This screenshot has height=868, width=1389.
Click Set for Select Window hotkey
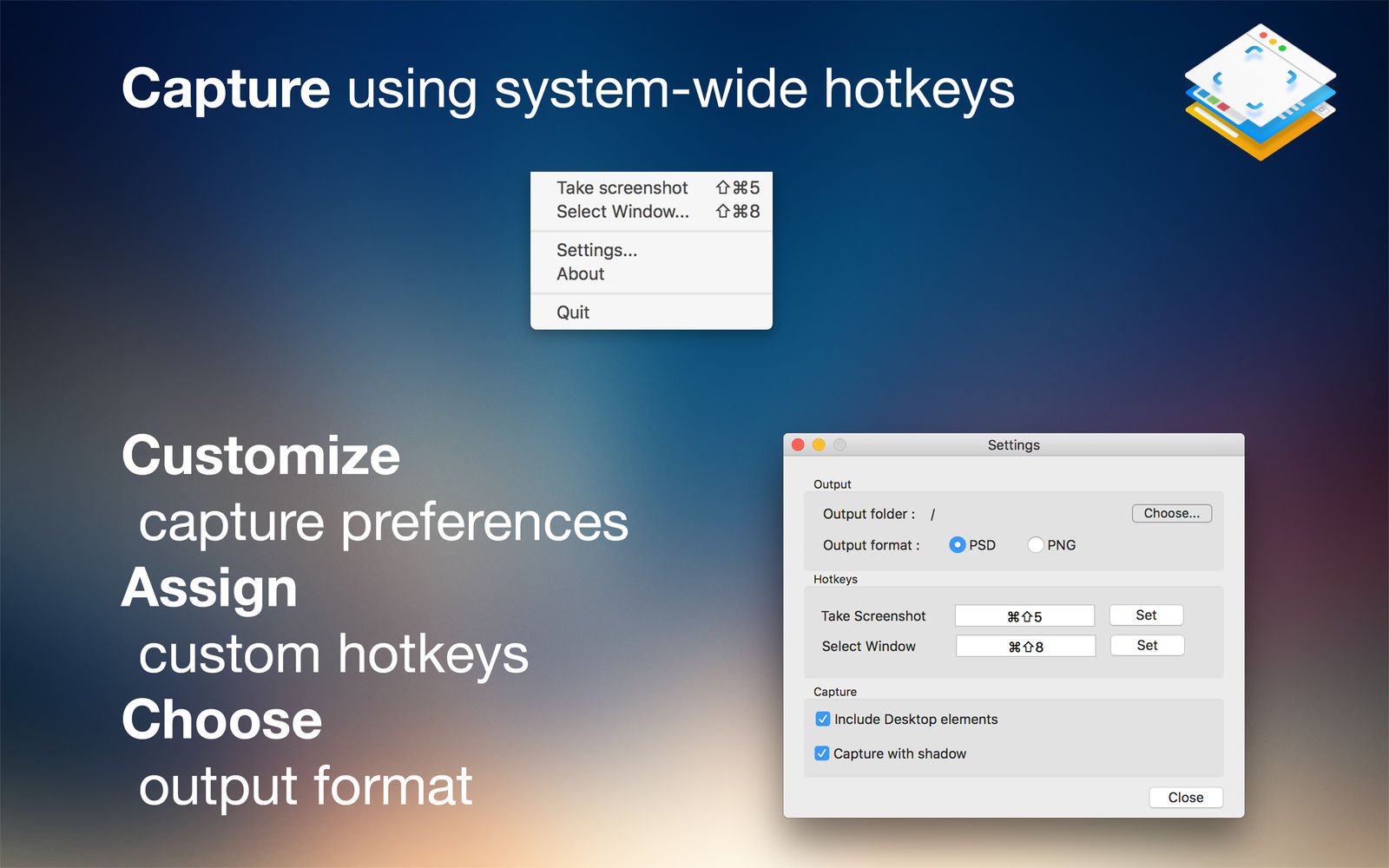(x=1147, y=645)
